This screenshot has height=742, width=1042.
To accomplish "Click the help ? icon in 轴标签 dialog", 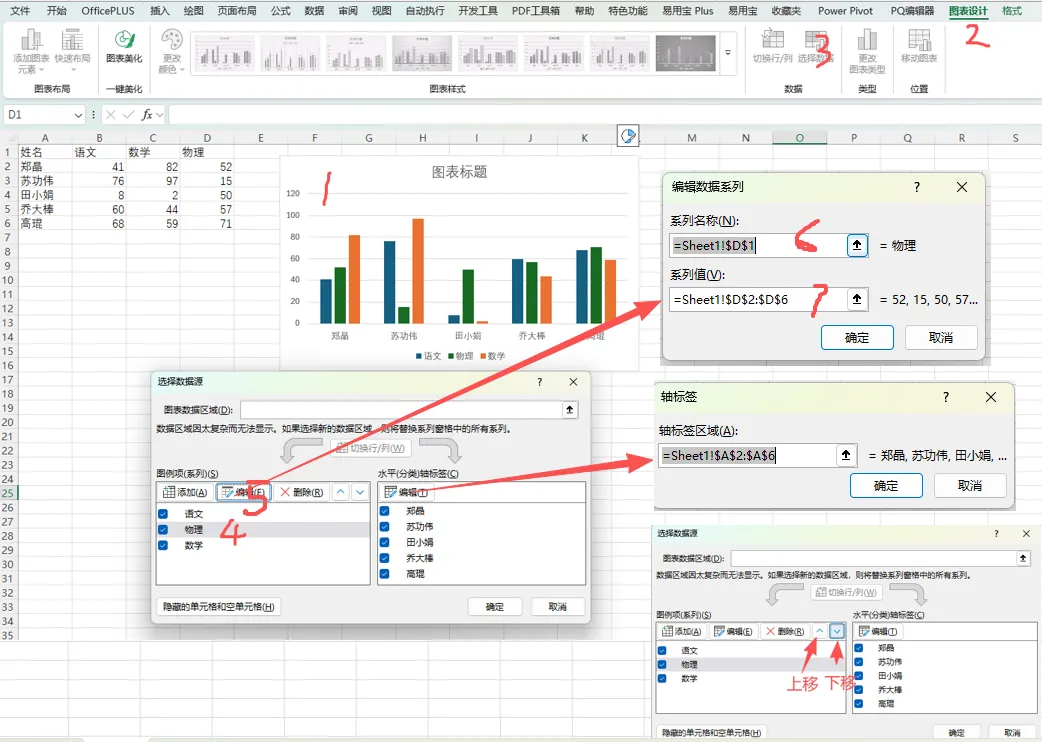I will [x=946, y=397].
